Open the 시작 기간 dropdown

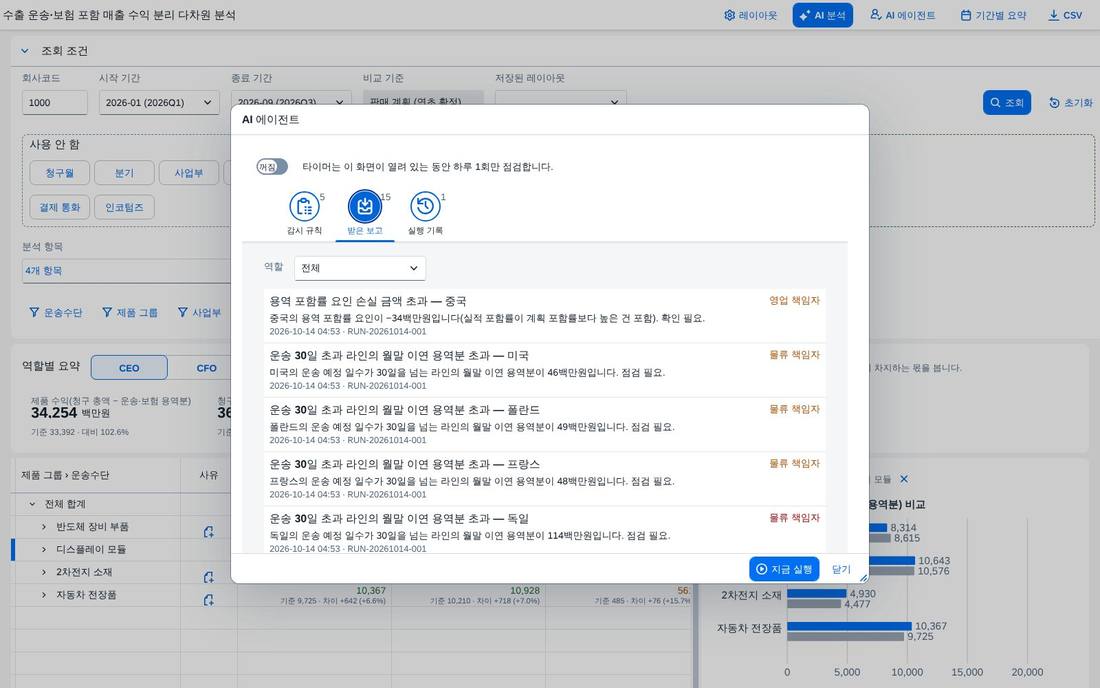(x=159, y=102)
